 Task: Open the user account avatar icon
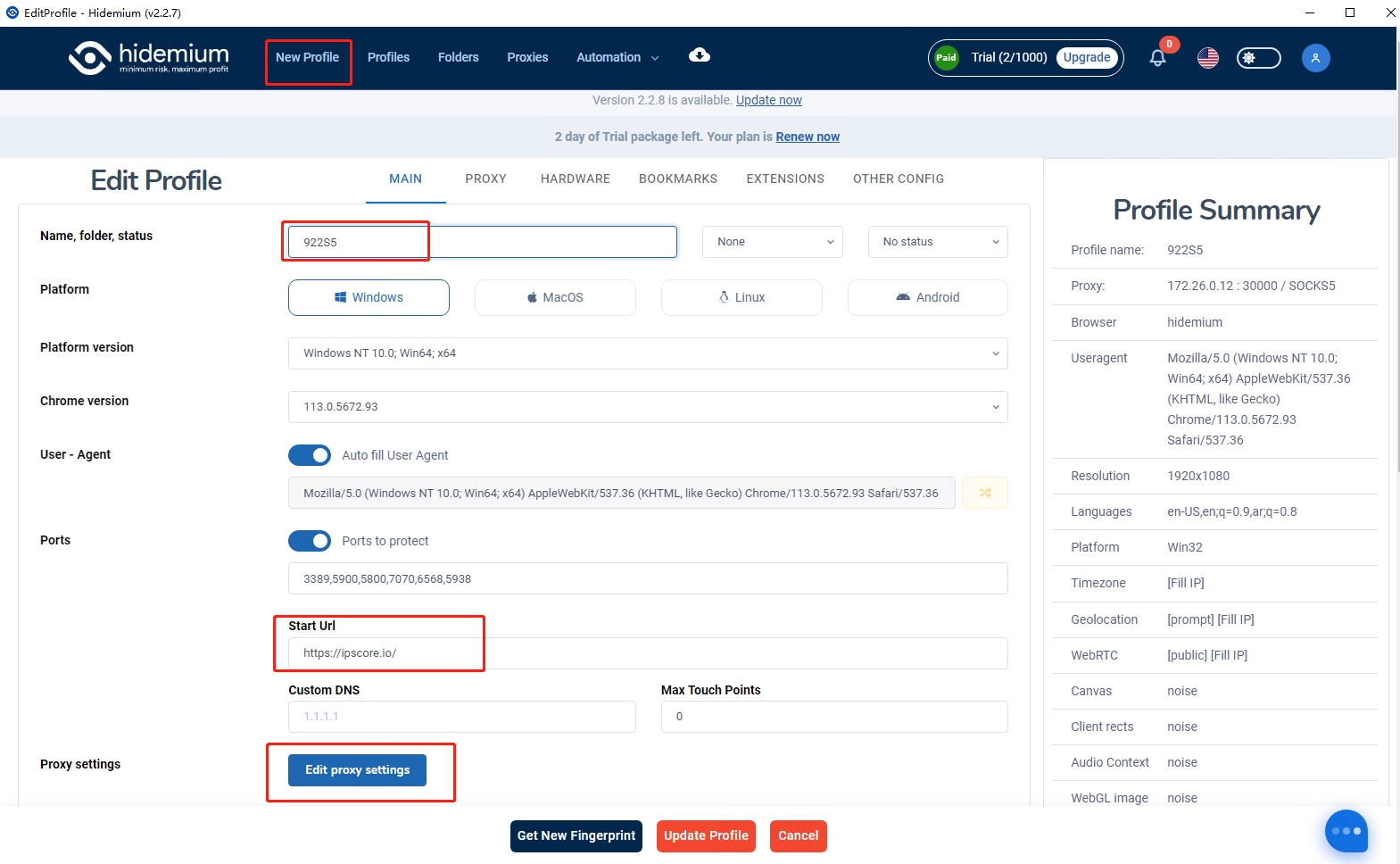click(x=1315, y=58)
